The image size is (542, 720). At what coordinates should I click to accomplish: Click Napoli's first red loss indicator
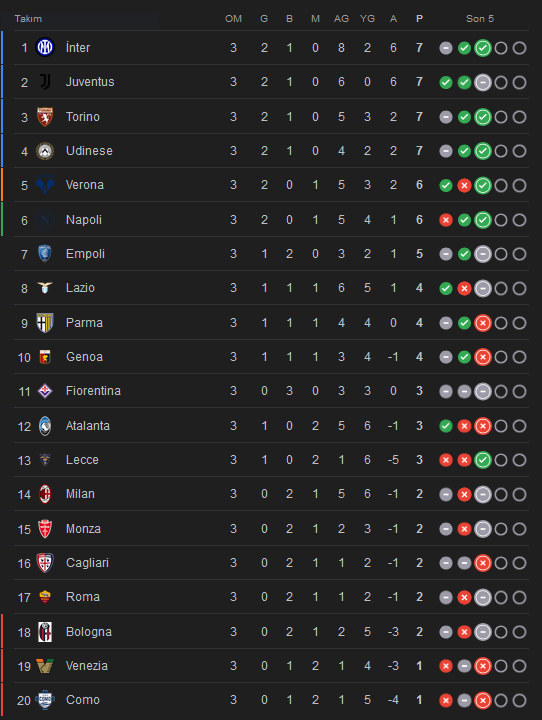coord(446,220)
